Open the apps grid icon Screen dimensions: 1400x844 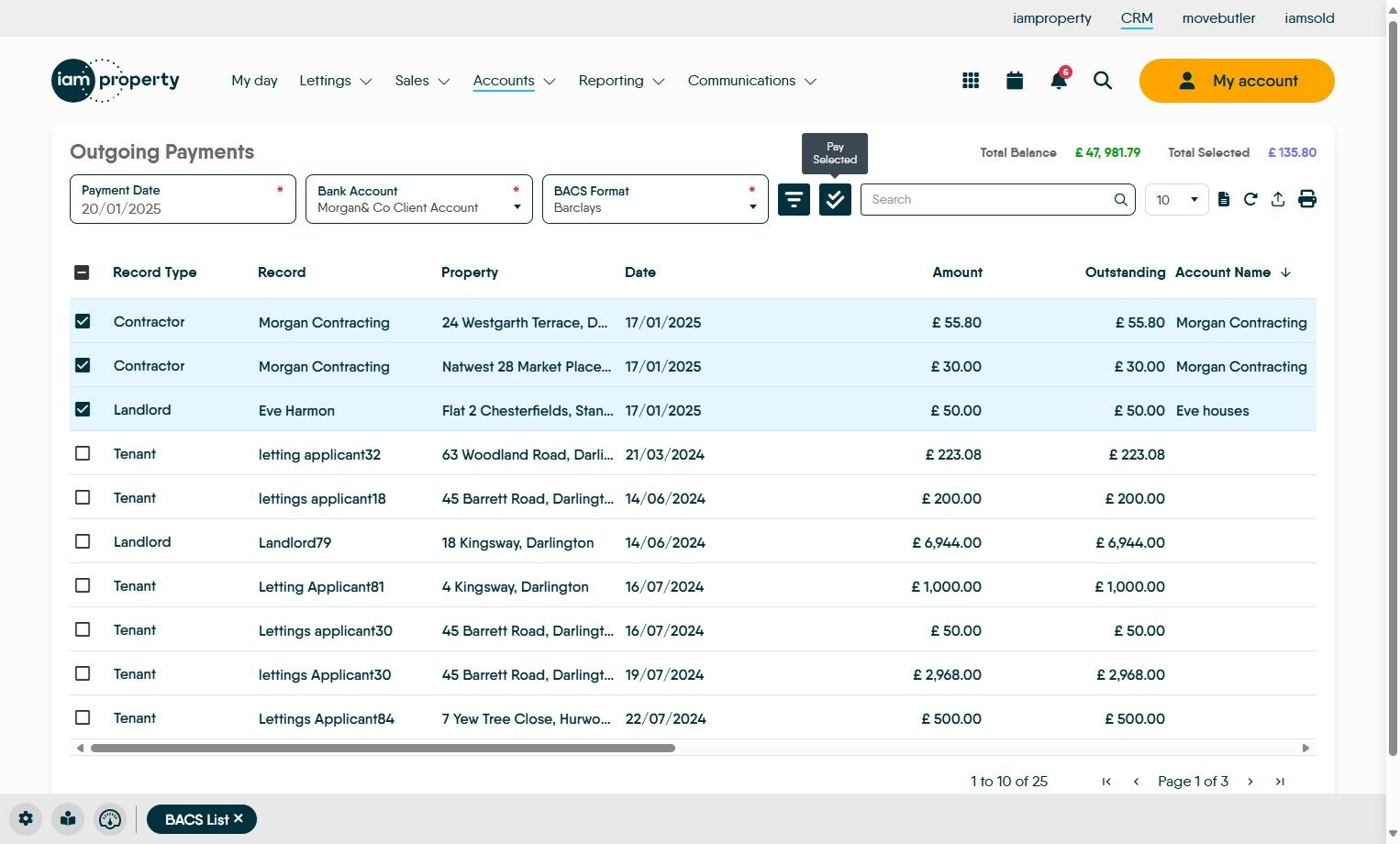[x=971, y=81]
